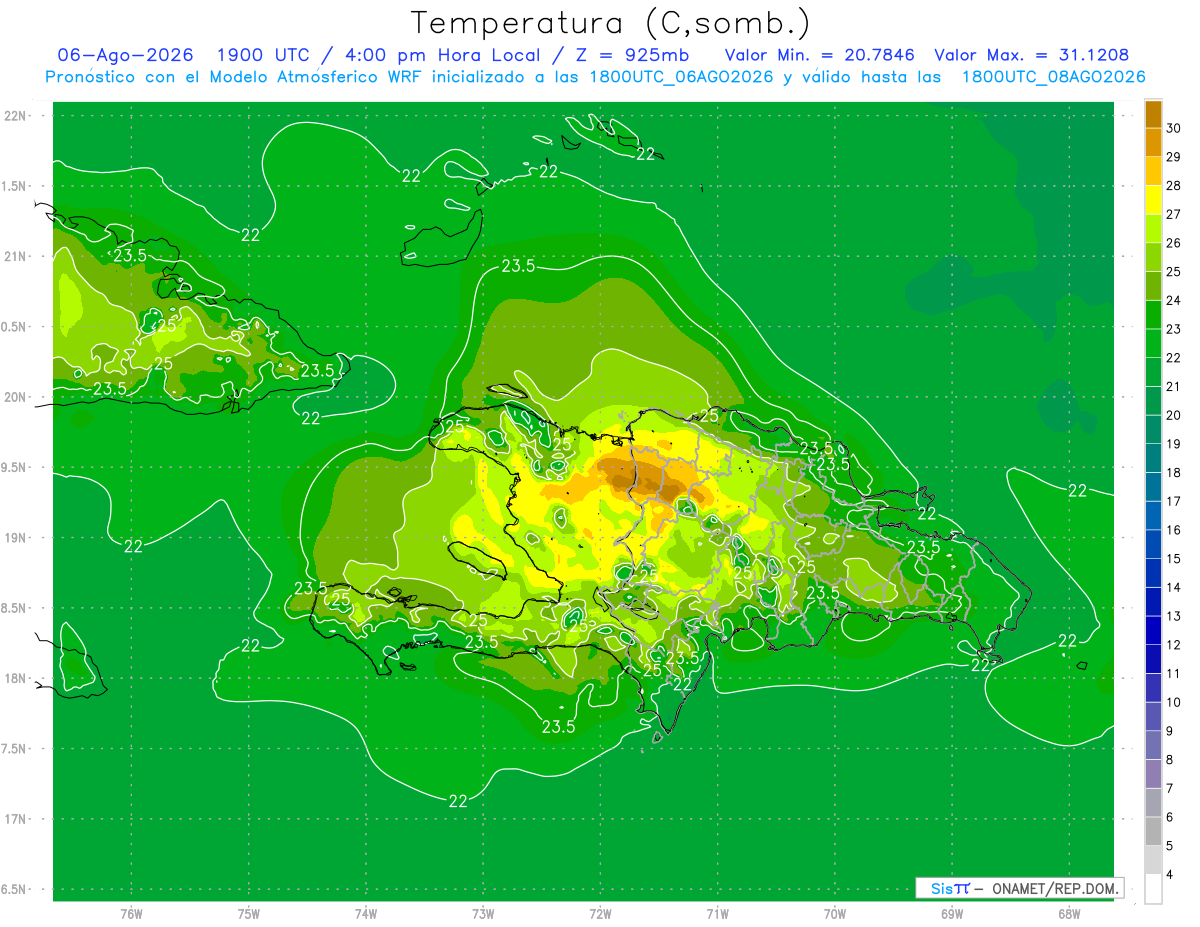Click the '75W' longitude axis label
Image resolution: width=1200 pixels, height=927 pixels.
pos(248,914)
